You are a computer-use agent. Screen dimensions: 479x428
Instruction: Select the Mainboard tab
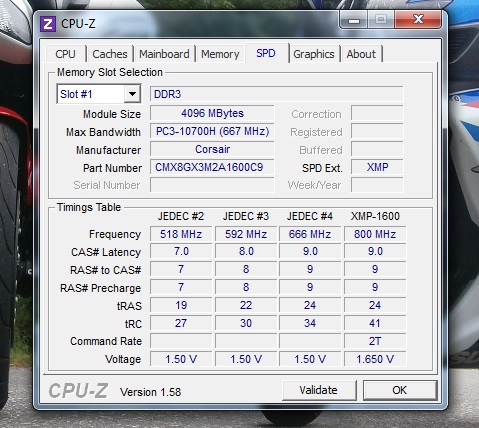pos(164,54)
